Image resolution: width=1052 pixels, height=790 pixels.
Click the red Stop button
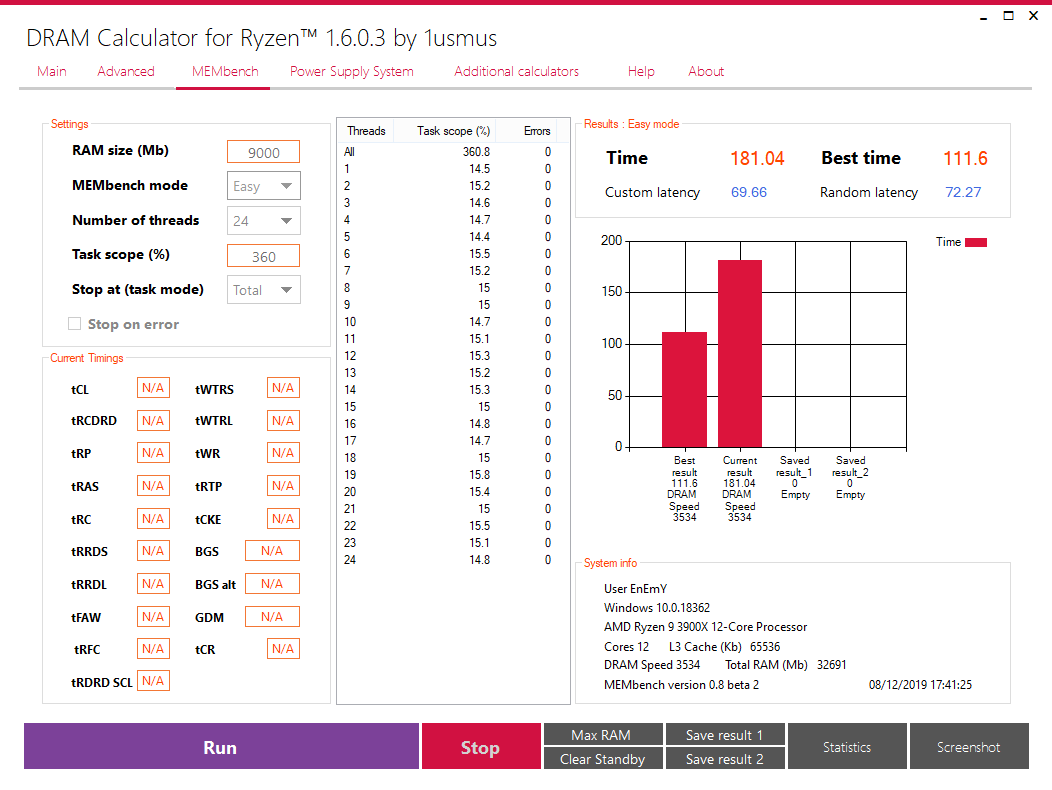(481, 746)
